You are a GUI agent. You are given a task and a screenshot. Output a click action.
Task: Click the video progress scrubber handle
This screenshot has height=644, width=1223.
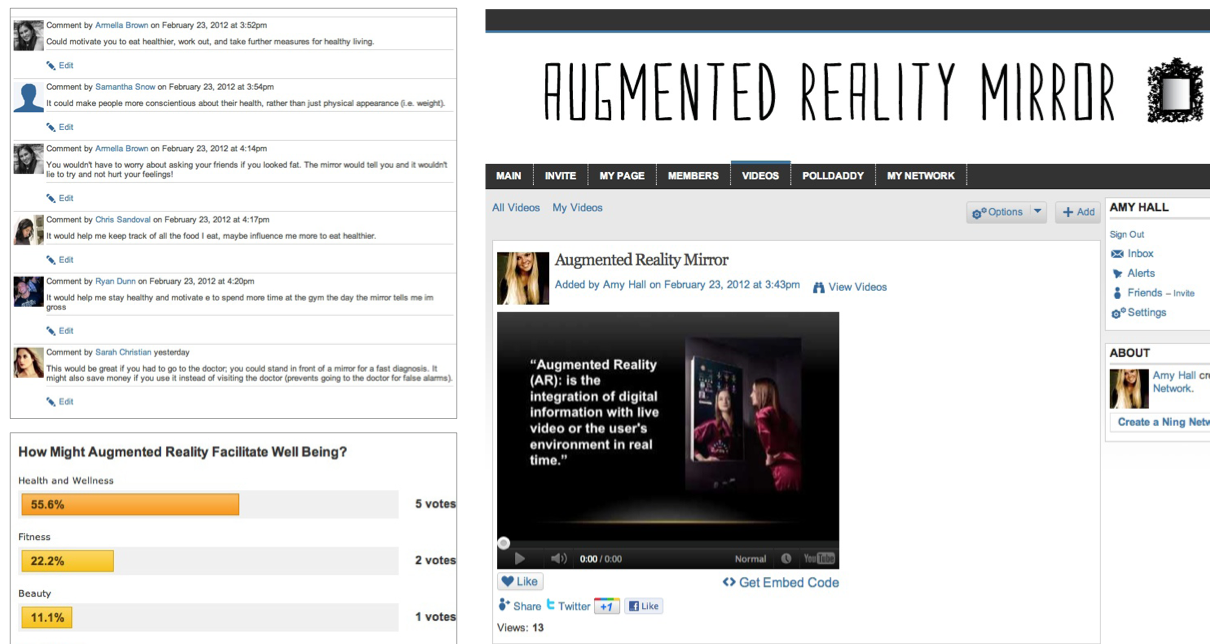click(503, 543)
